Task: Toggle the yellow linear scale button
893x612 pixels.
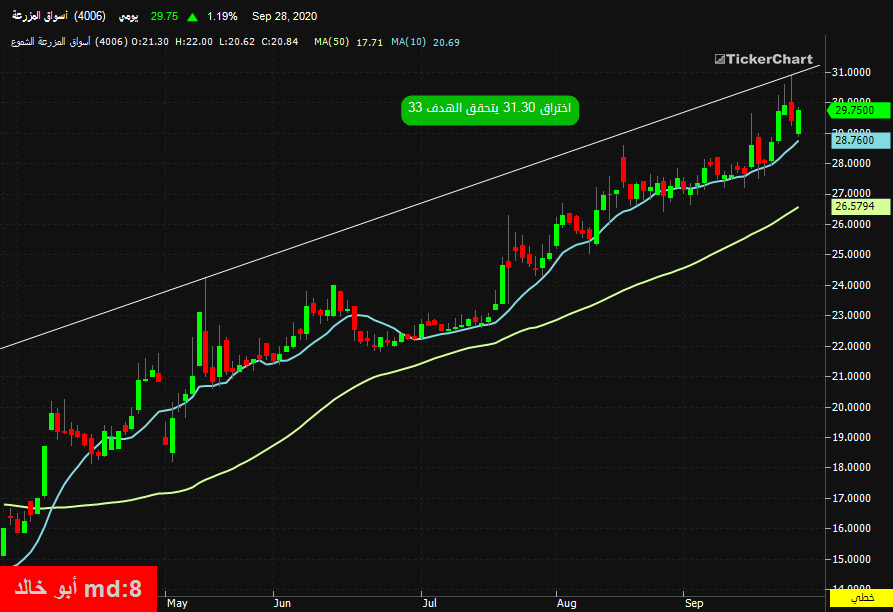Action: (861, 598)
